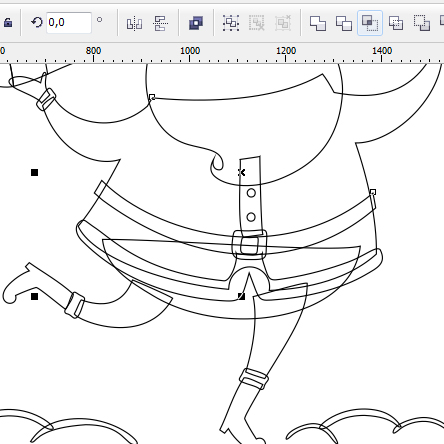This screenshot has height=444, width=444.
Task: Click the selection center X marker
Action: [242, 172]
